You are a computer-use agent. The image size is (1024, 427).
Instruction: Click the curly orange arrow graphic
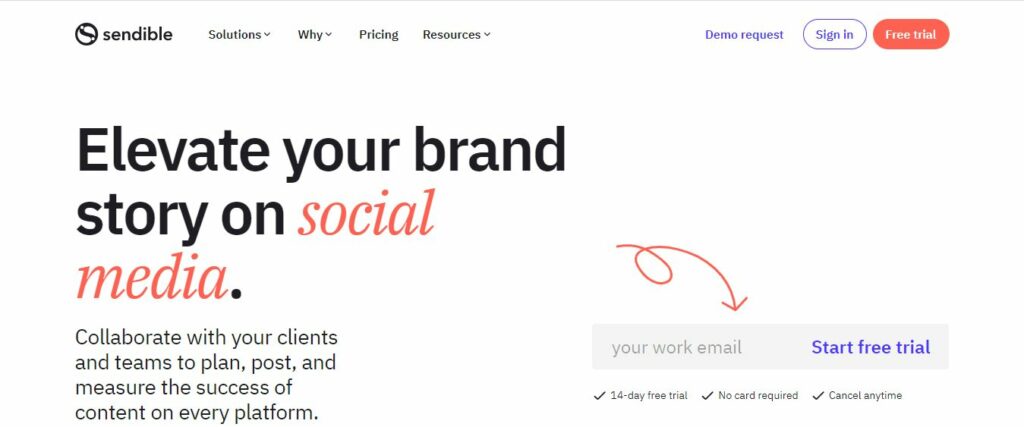click(x=682, y=277)
